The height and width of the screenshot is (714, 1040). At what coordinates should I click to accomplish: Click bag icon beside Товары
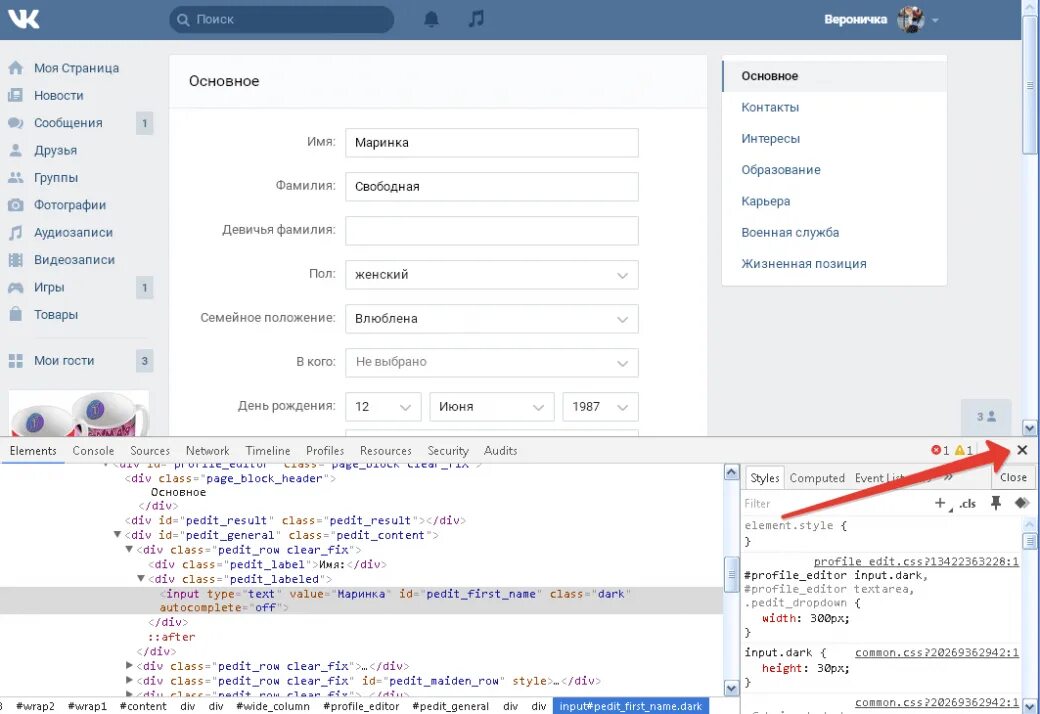[x=16, y=315]
